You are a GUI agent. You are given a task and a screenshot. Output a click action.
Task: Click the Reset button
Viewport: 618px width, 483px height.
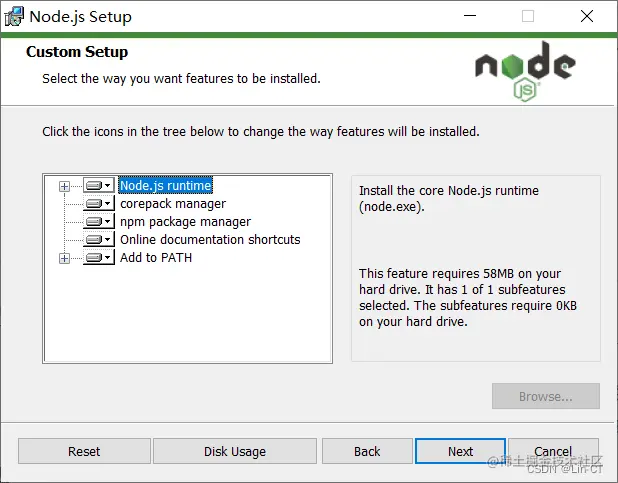point(84,451)
